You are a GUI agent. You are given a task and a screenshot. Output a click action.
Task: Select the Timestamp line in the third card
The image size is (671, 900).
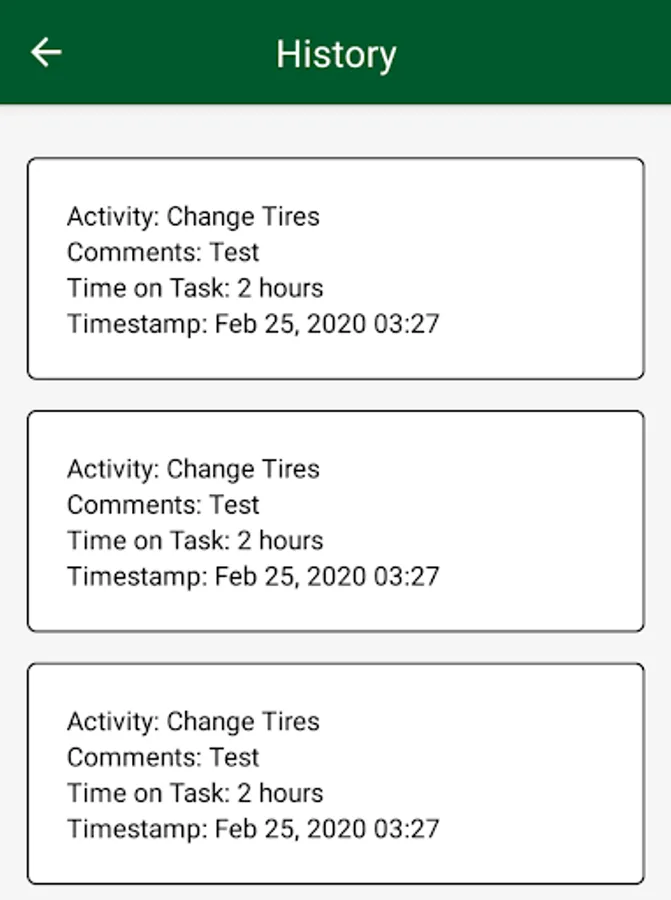pyautogui.click(x=253, y=829)
